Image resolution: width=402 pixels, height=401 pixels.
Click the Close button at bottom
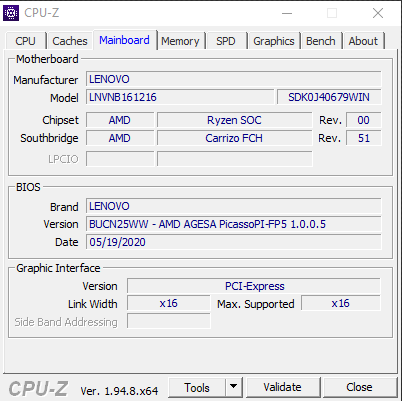(359, 387)
